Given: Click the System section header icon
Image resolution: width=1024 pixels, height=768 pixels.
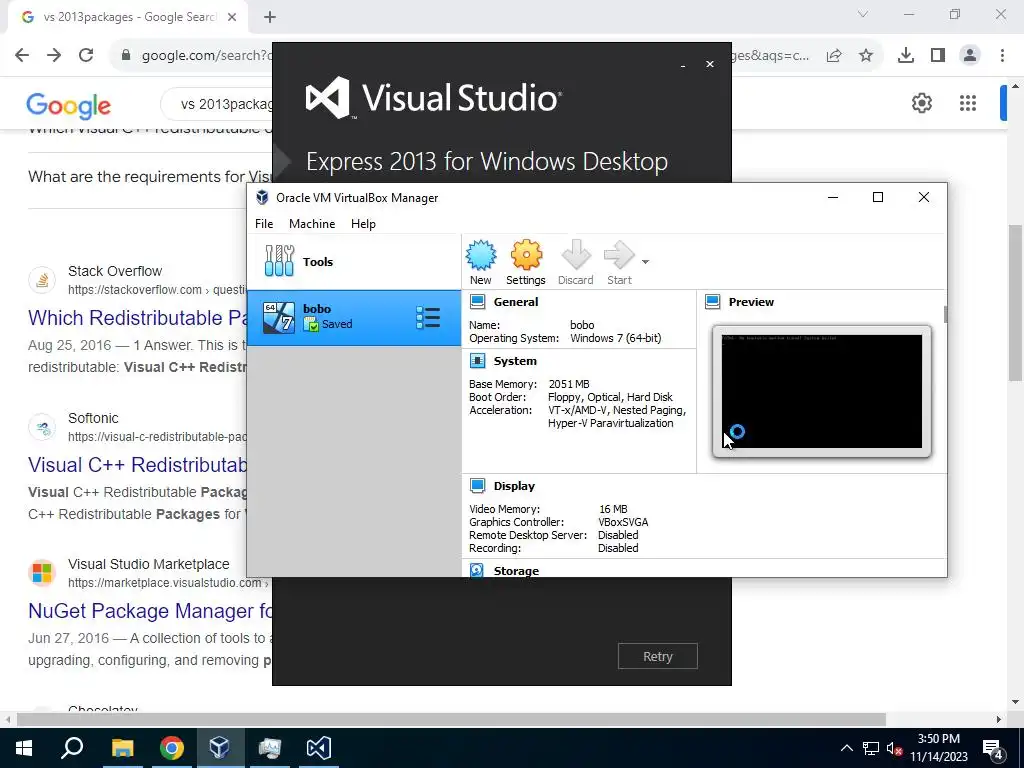Looking at the screenshot, I should [477, 361].
